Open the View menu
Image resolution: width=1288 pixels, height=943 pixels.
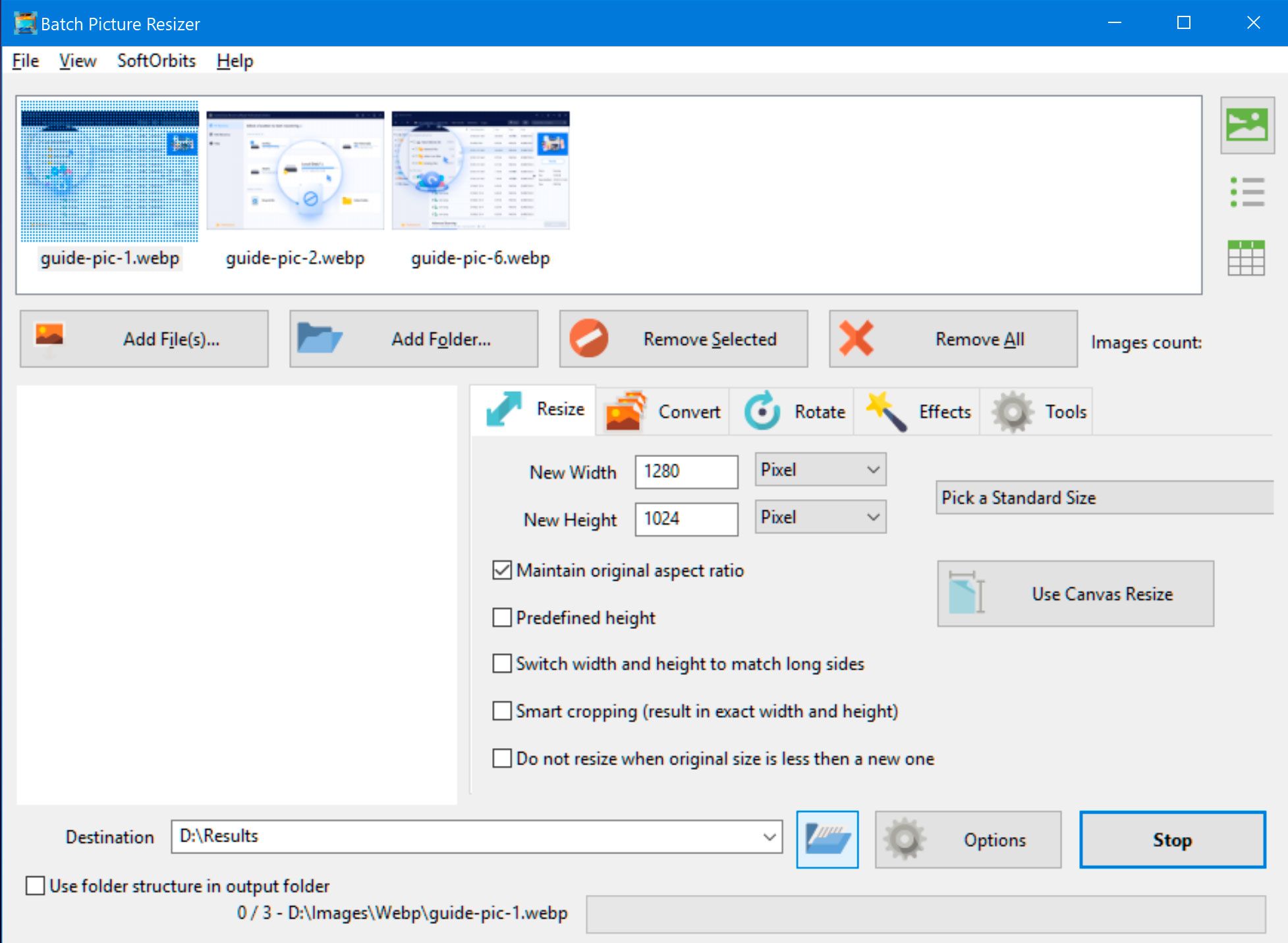click(x=78, y=61)
